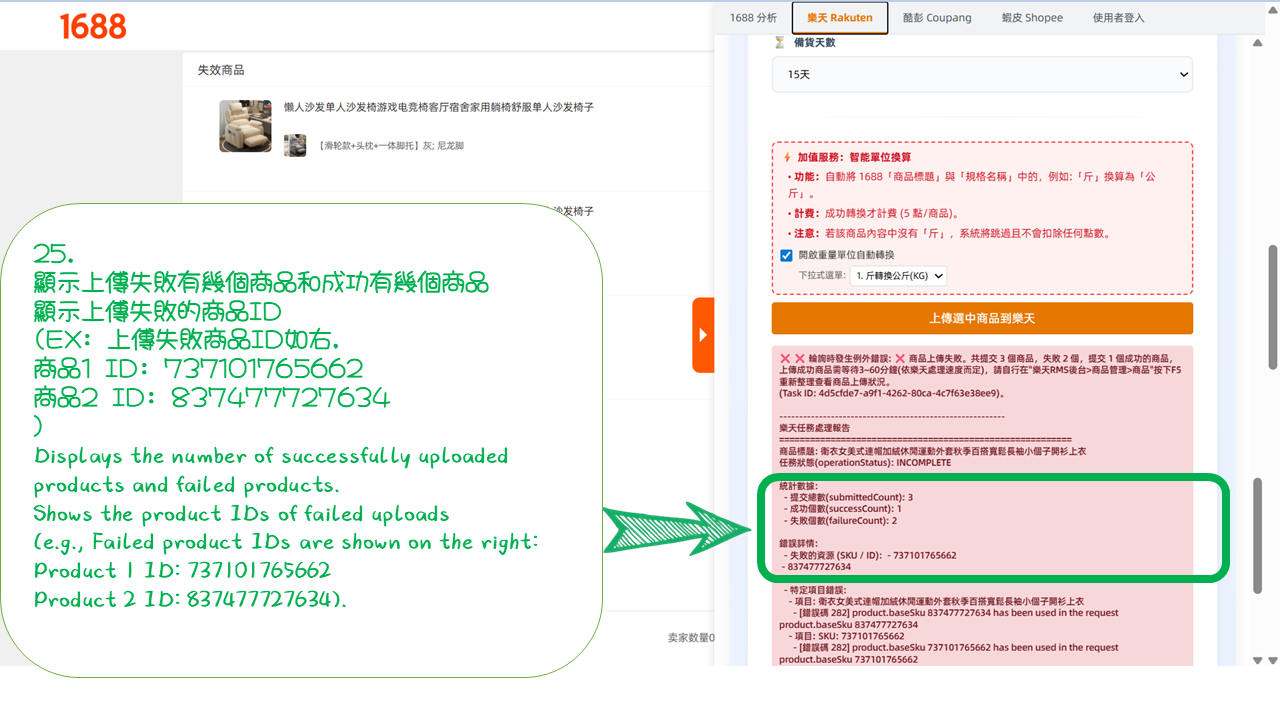Screen dimensions: 1280x720
Task: Click the inner panel scroll-up arrow
Action: click(1257, 42)
